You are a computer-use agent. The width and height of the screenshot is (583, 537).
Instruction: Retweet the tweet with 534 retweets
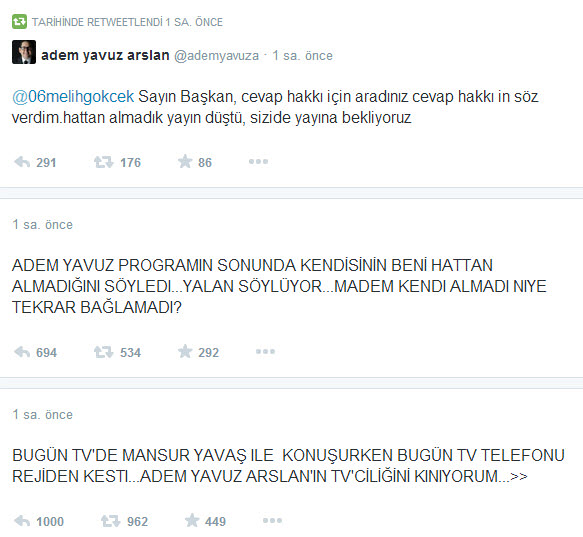tap(103, 352)
